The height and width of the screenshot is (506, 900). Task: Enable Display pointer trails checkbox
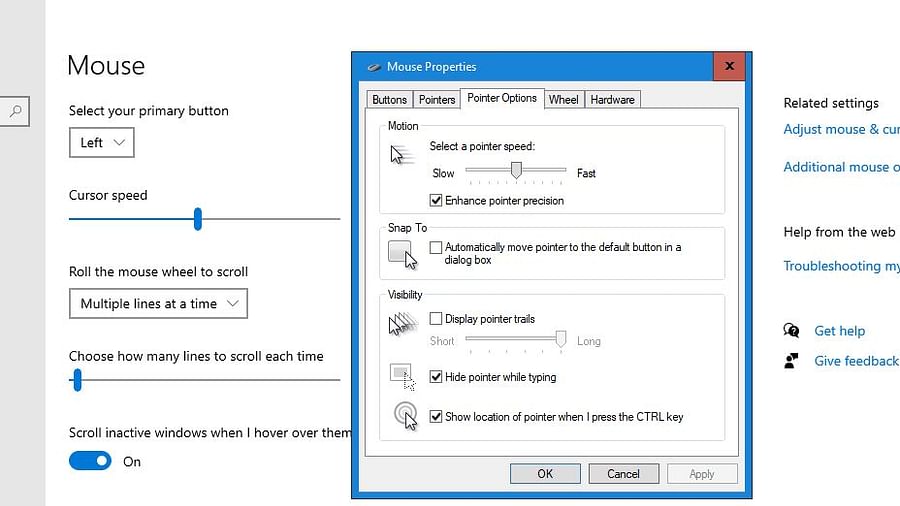click(x=436, y=318)
